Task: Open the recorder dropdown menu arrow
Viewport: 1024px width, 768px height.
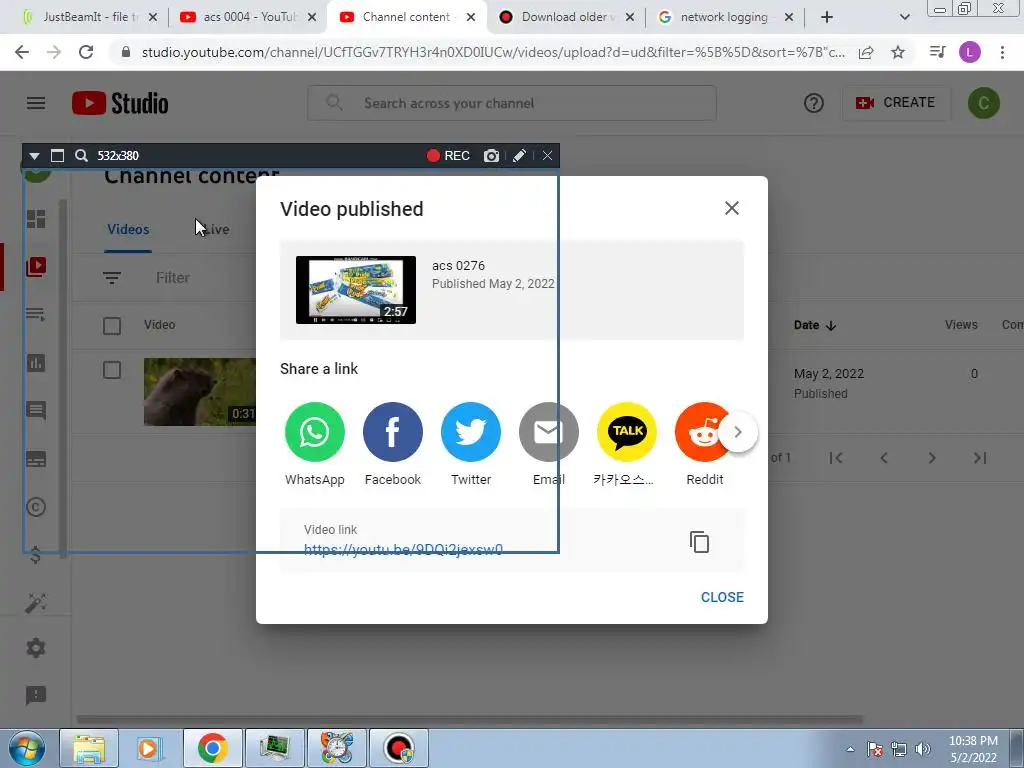Action: point(35,155)
